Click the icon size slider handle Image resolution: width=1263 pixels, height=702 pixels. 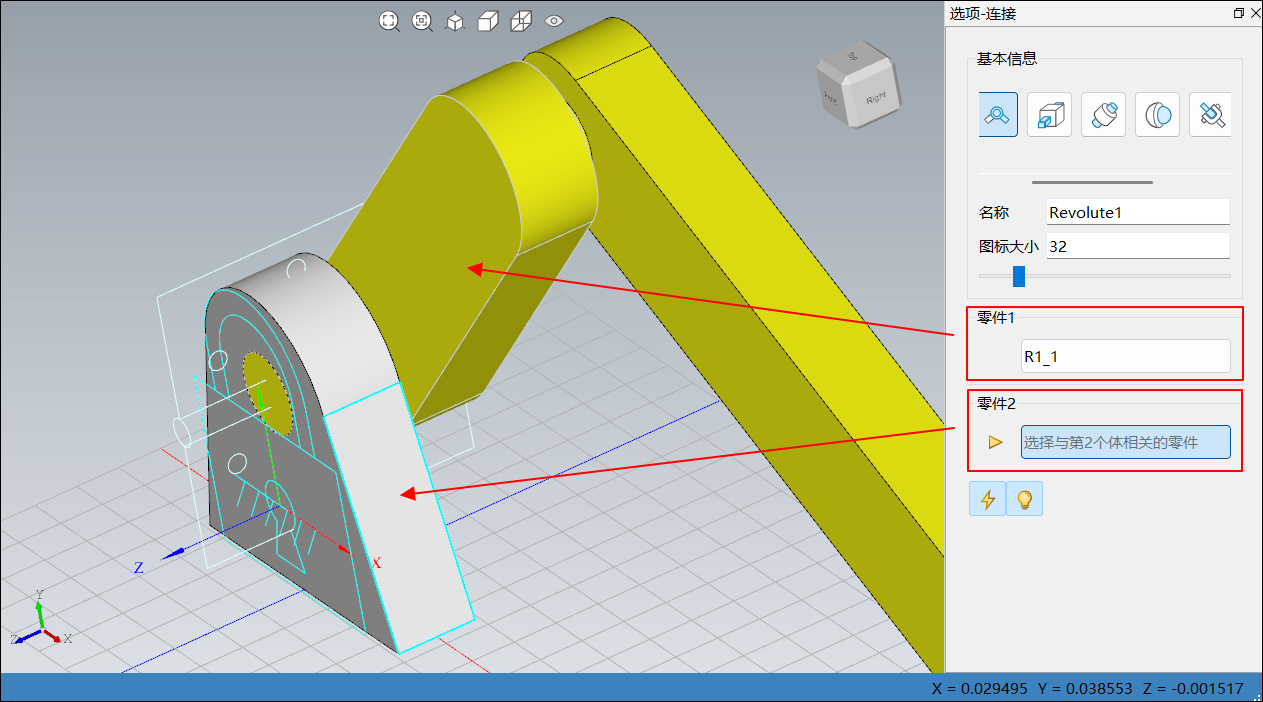click(1019, 276)
